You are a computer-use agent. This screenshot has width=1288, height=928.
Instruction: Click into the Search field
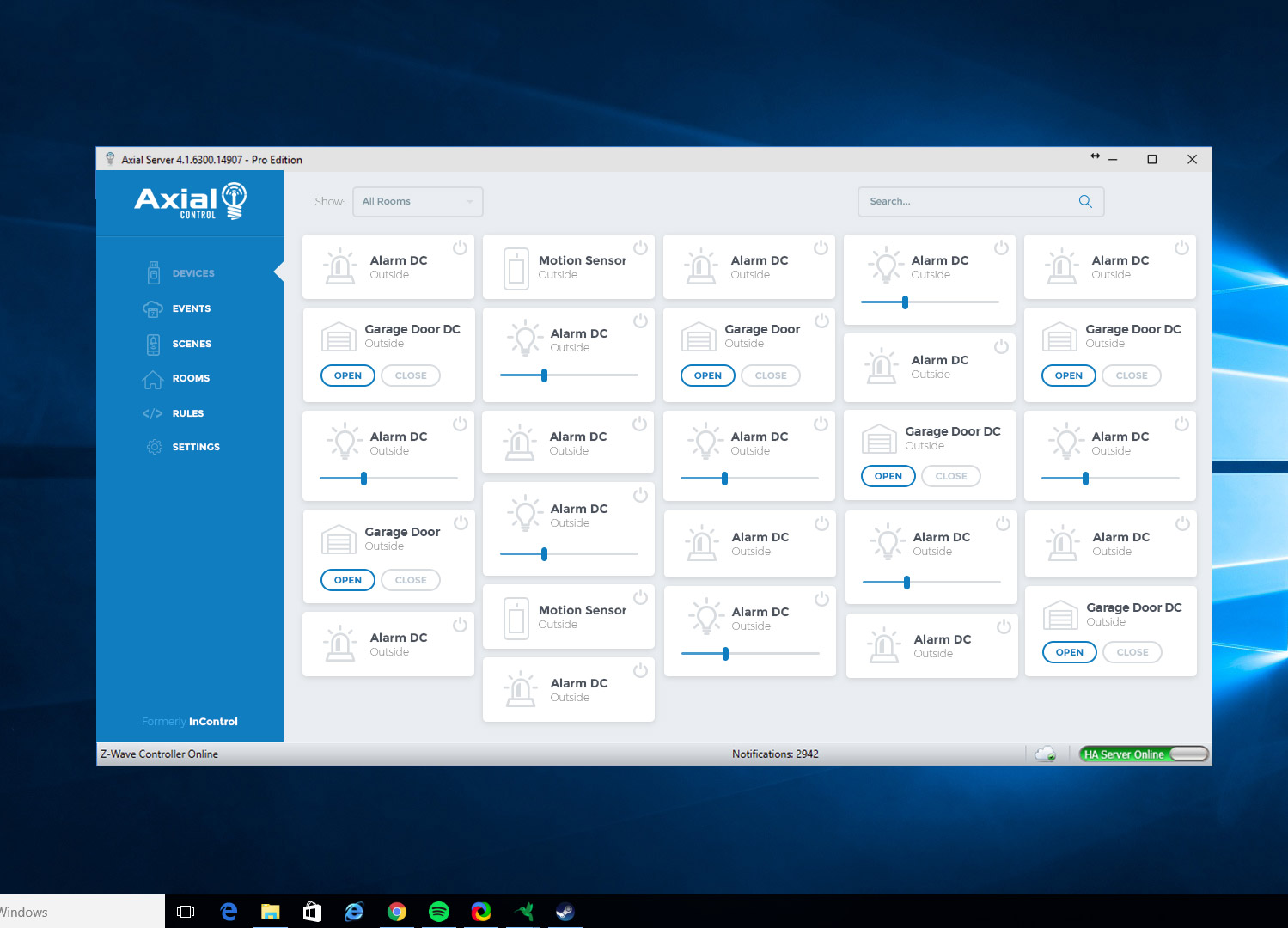coord(967,202)
